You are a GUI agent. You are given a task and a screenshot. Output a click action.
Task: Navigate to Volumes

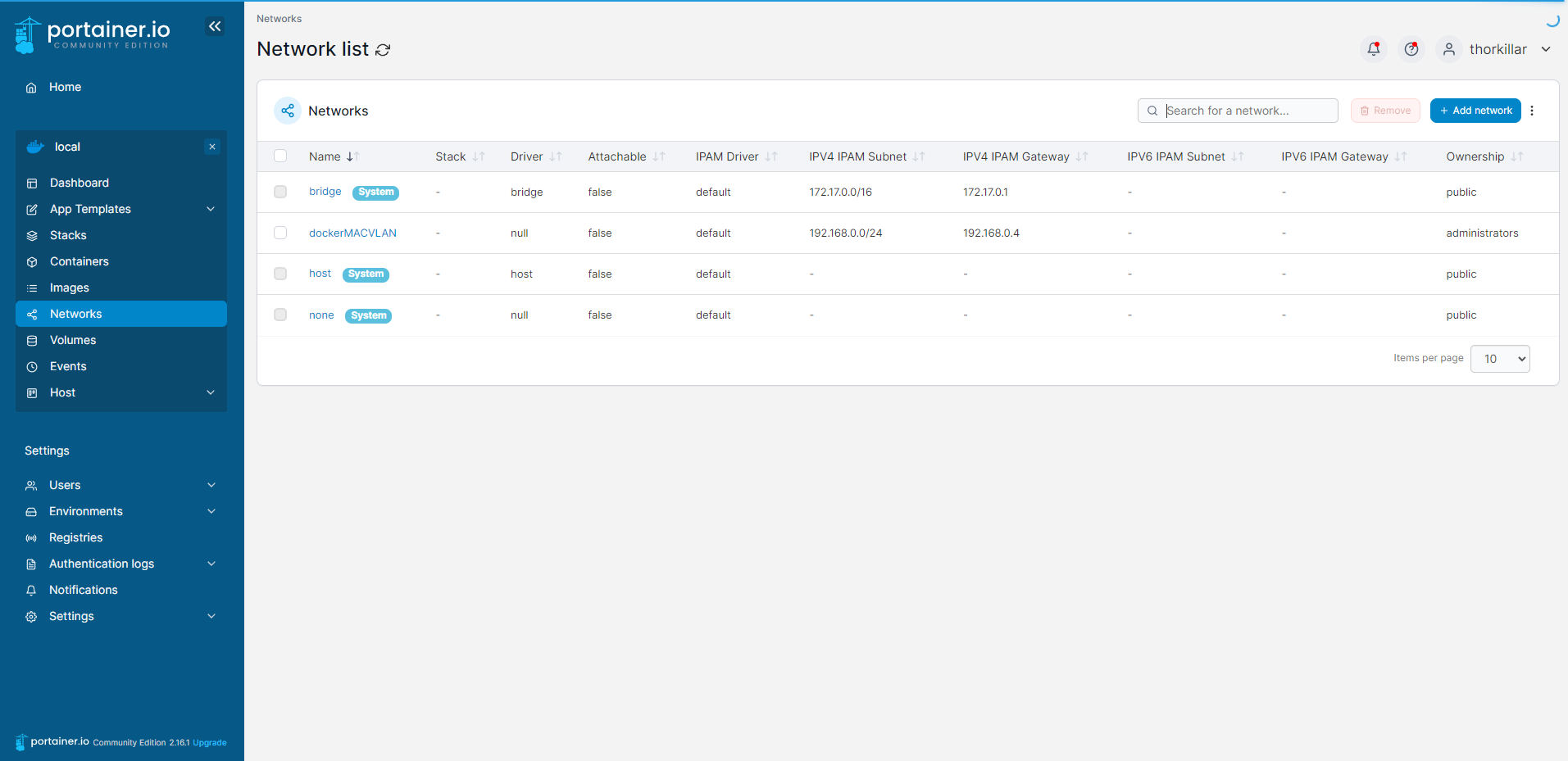tap(121, 340)
